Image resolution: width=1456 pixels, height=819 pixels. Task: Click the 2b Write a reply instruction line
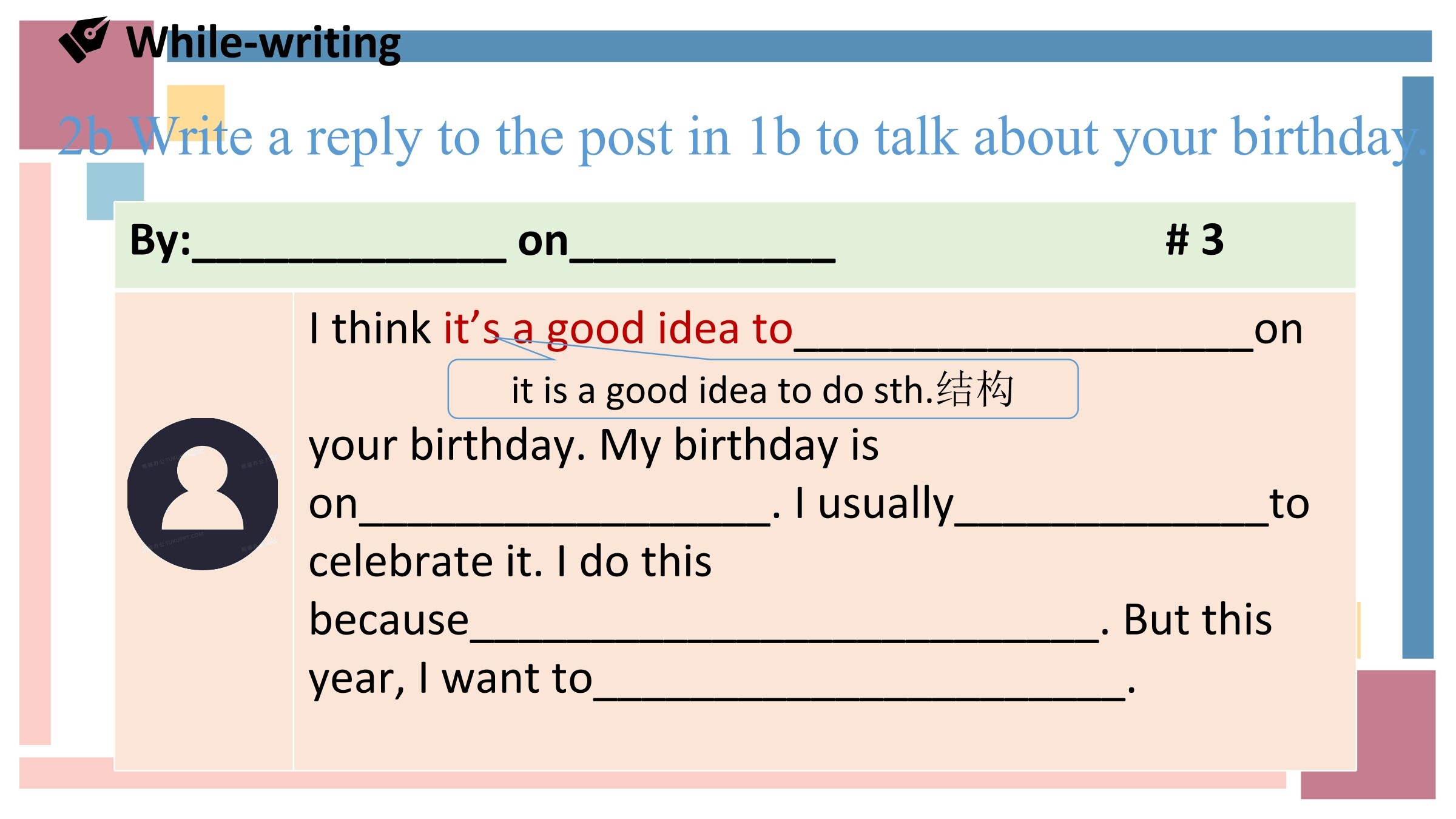tap(741, 138)
